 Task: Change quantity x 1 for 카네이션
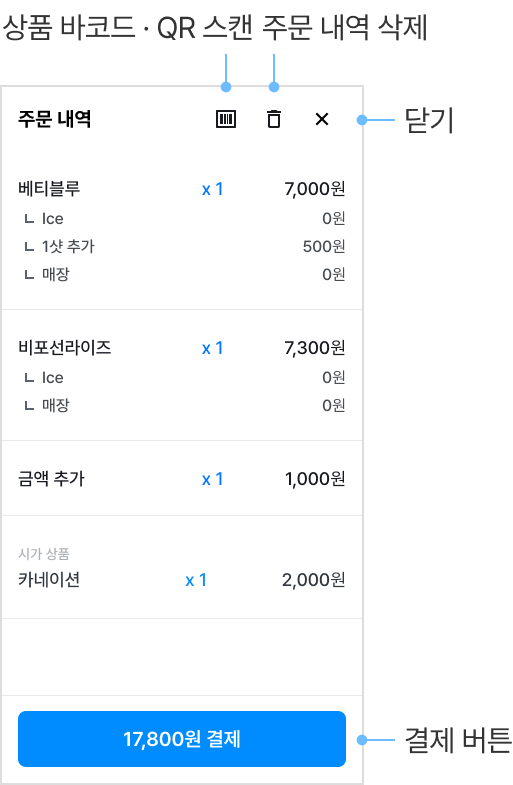point(196,580)
